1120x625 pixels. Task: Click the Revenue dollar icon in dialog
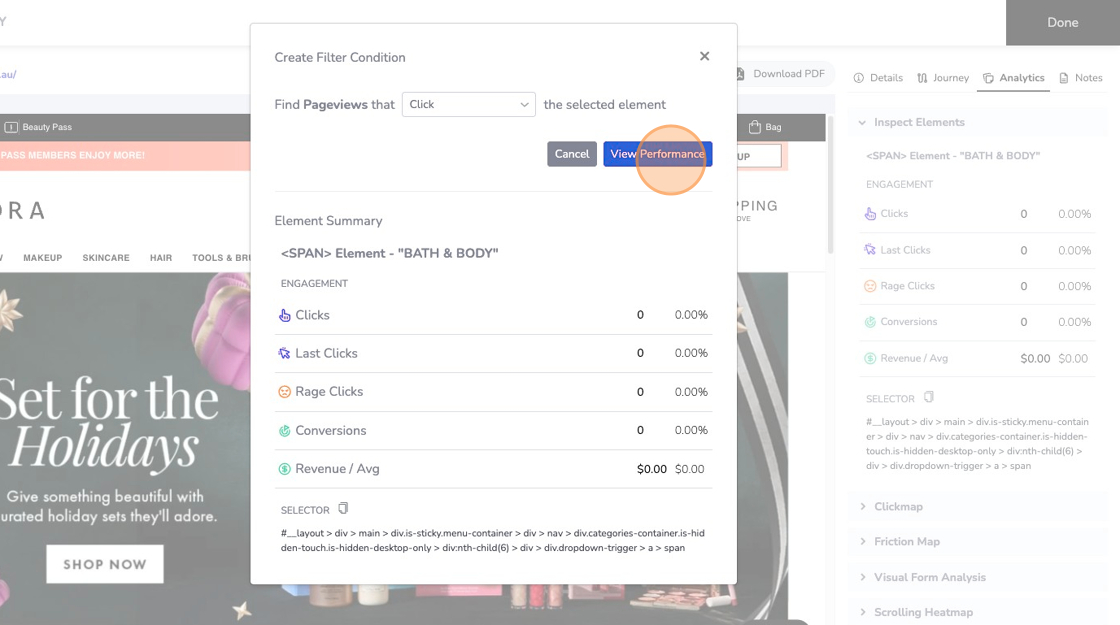pyautogui.click(x=285, y=469)
